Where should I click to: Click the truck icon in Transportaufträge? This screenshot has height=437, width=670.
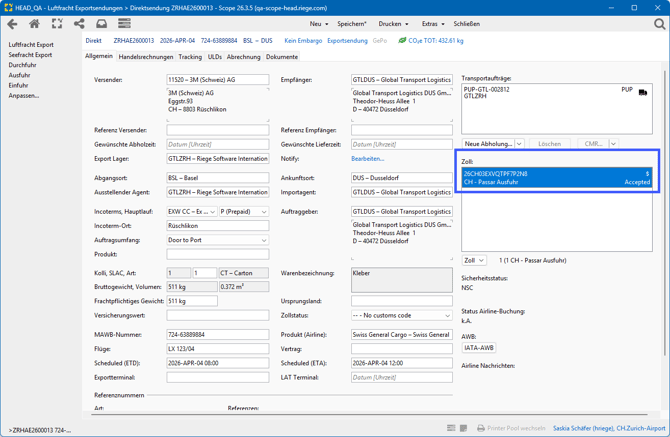642,91
